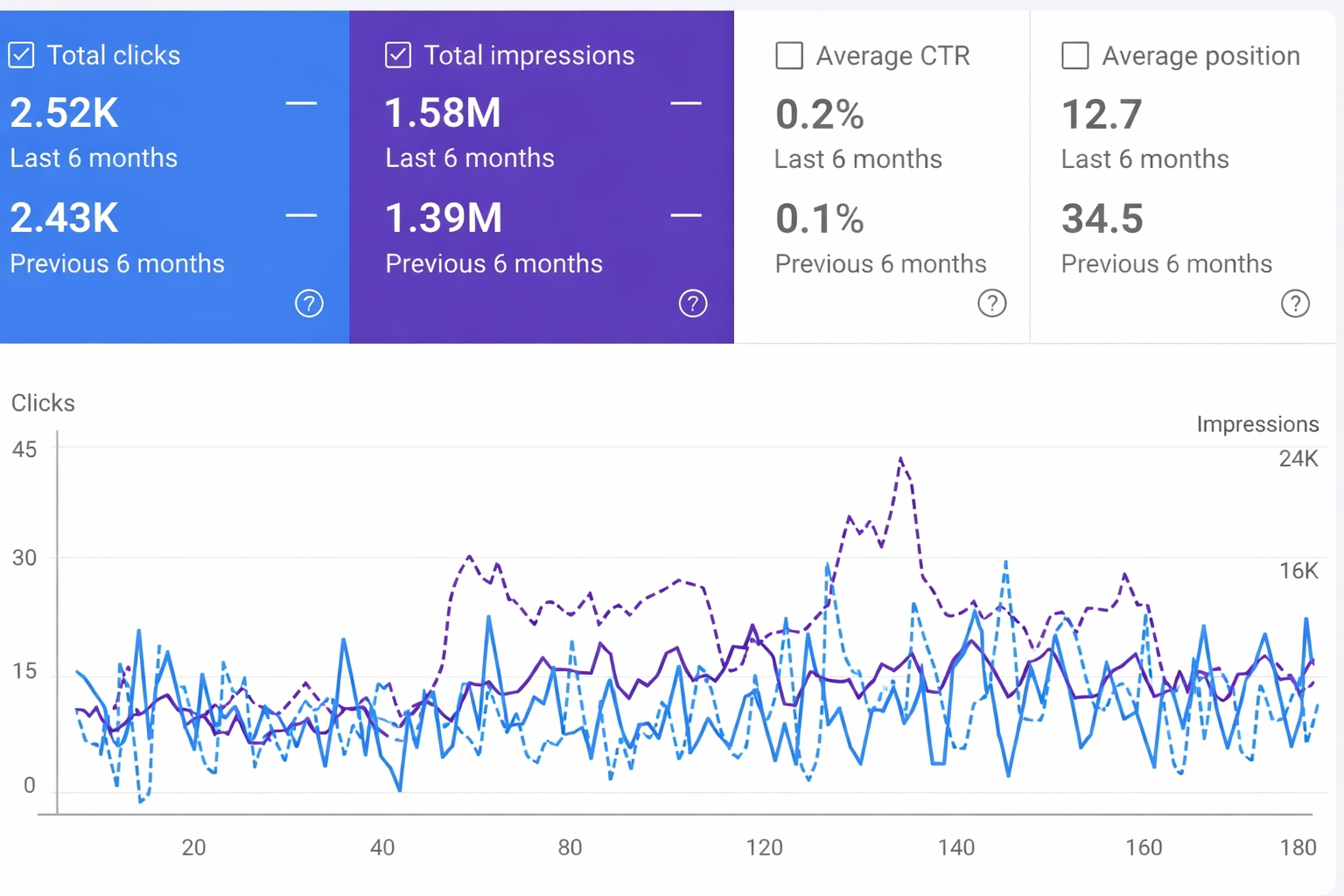Click line legend dash beside 2.43K

pyautogui.click(x=301, y=215)
